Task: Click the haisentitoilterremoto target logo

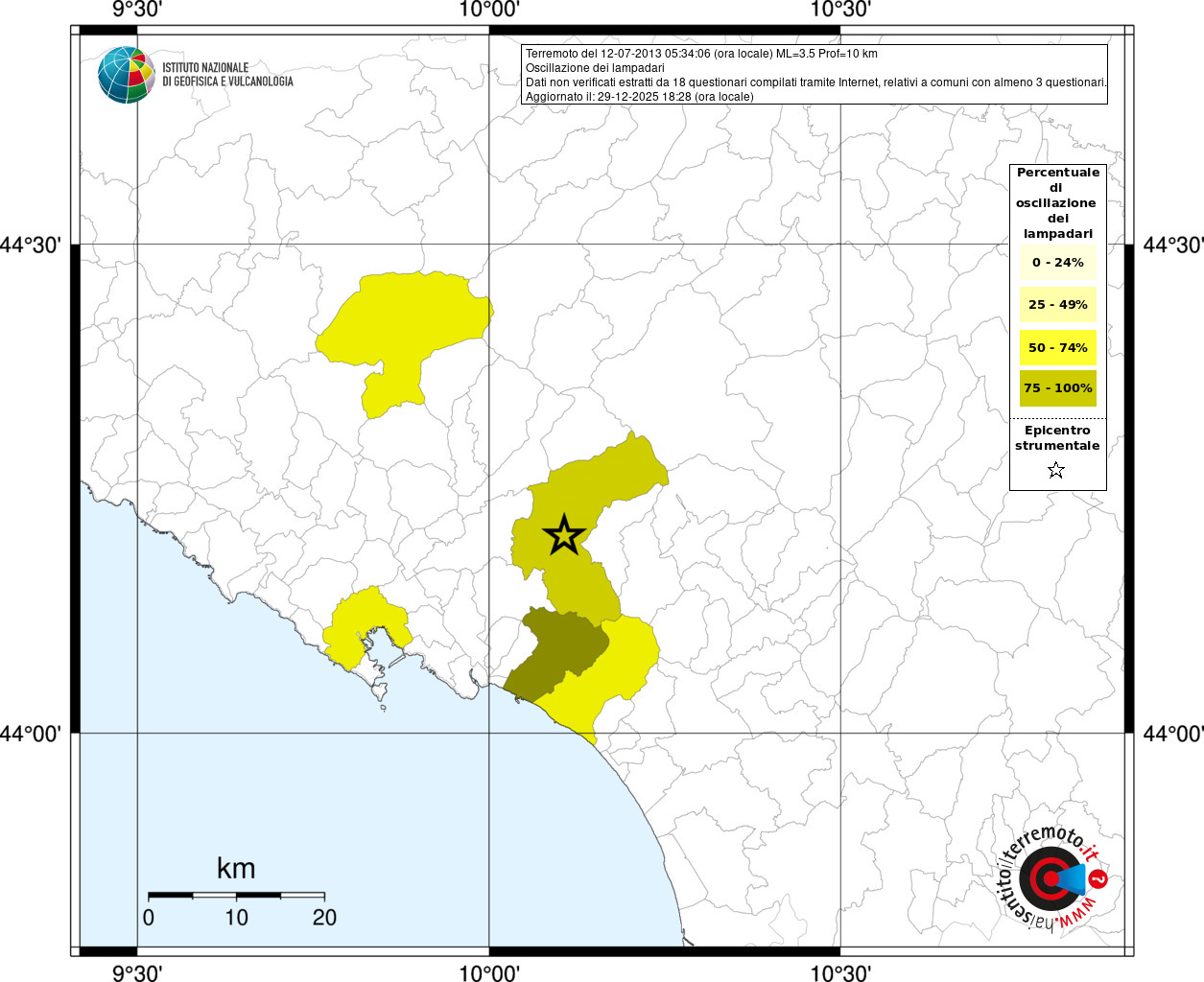Action: (1049, 878)
